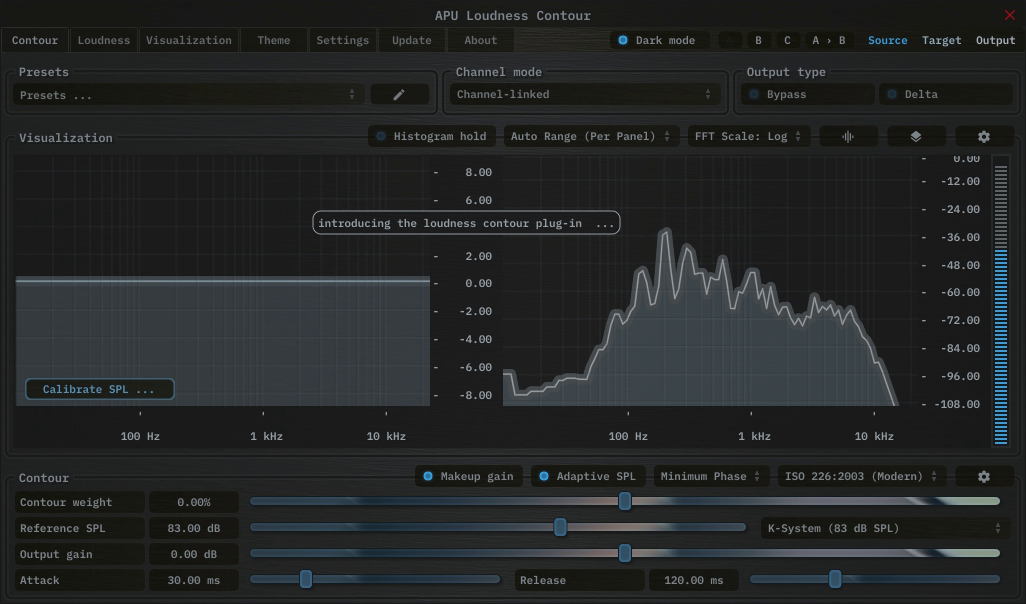Select the Target view
The image size is (1026, 604).
[x=941, y=40]
